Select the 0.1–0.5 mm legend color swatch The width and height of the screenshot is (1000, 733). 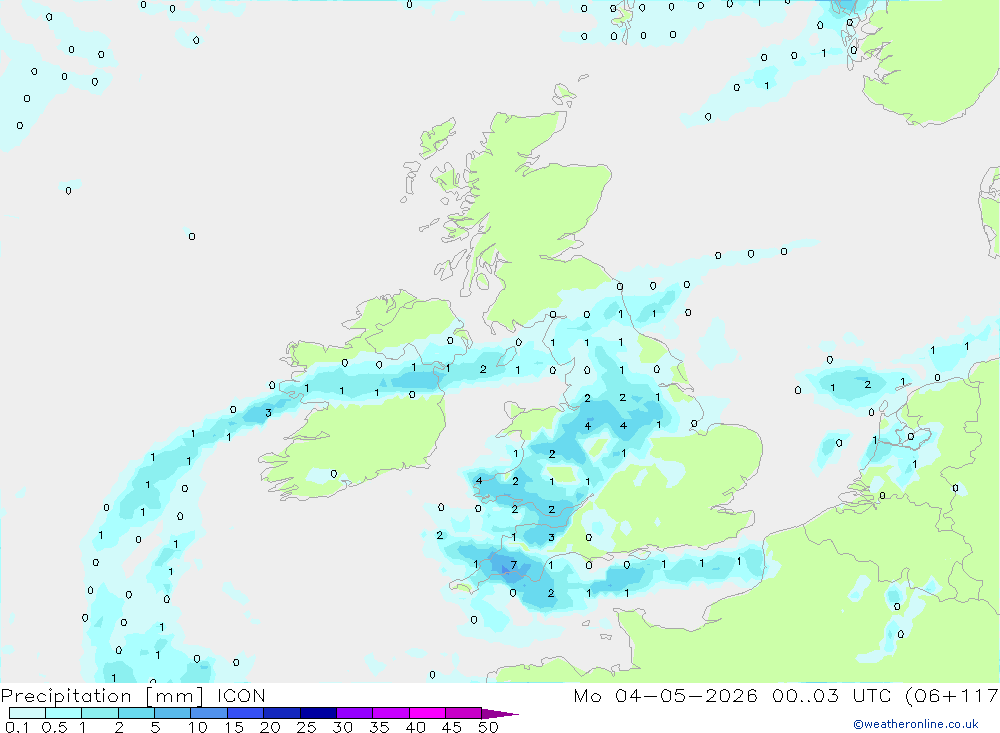[27, 713]
